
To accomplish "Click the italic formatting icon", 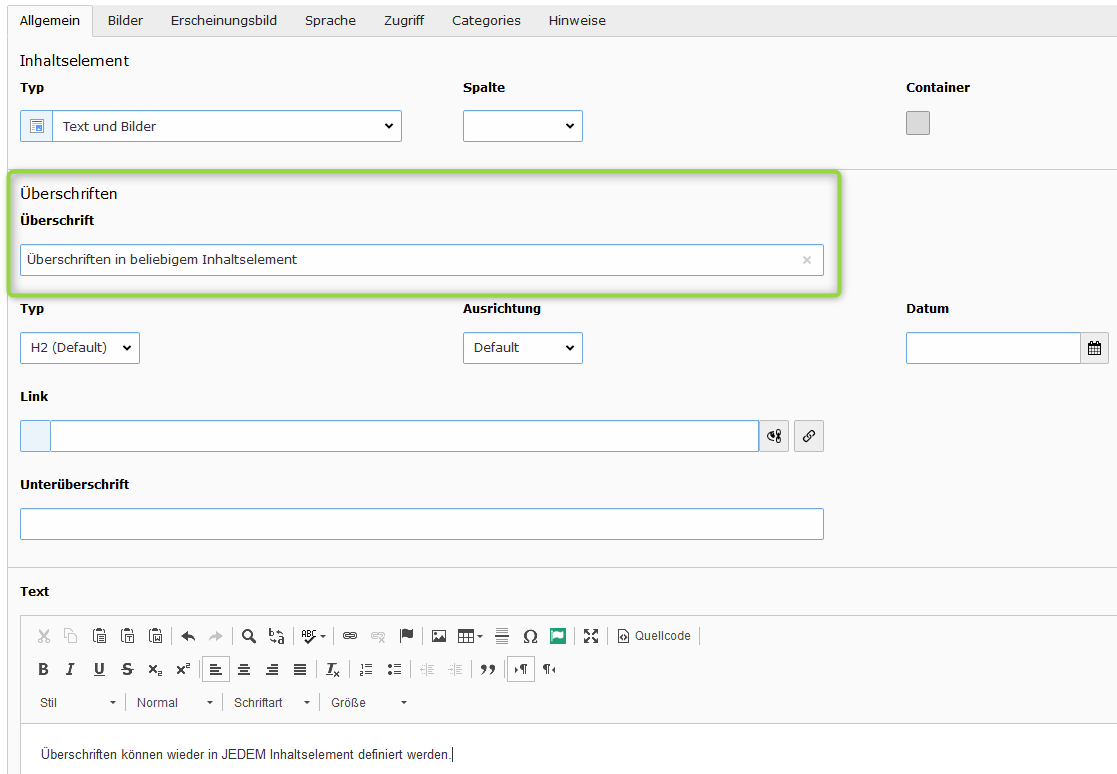I will click(x=70, y=670).
